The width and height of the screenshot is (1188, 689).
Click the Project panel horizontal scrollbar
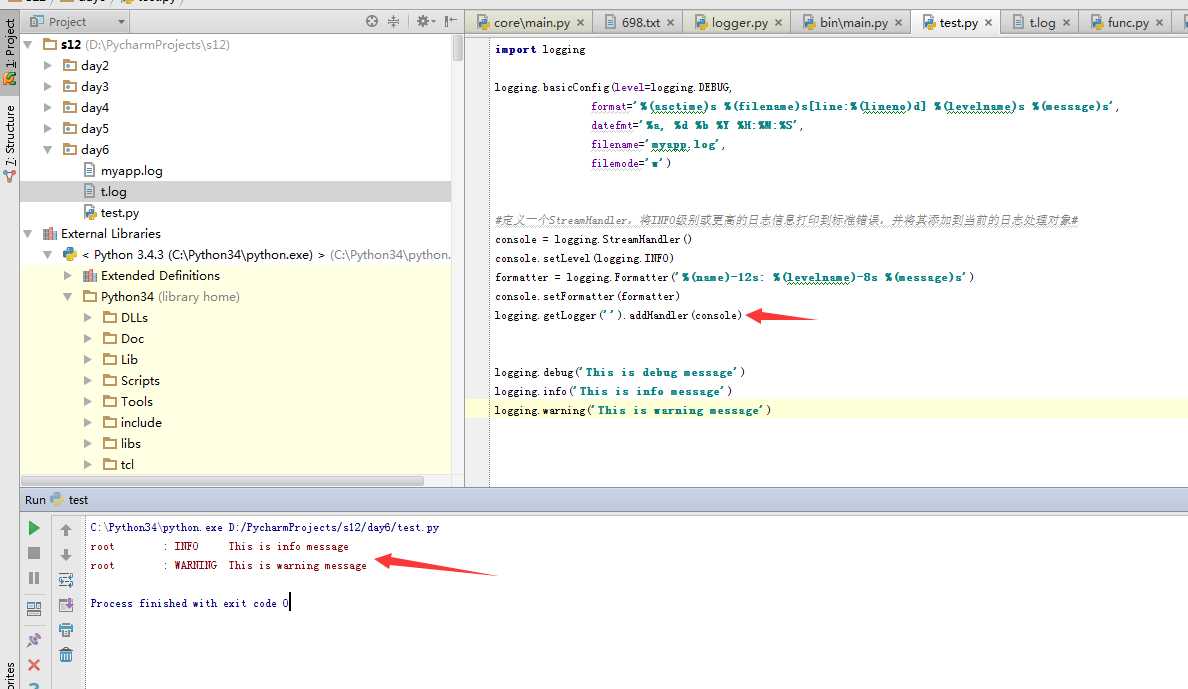(x=223, y=481)
